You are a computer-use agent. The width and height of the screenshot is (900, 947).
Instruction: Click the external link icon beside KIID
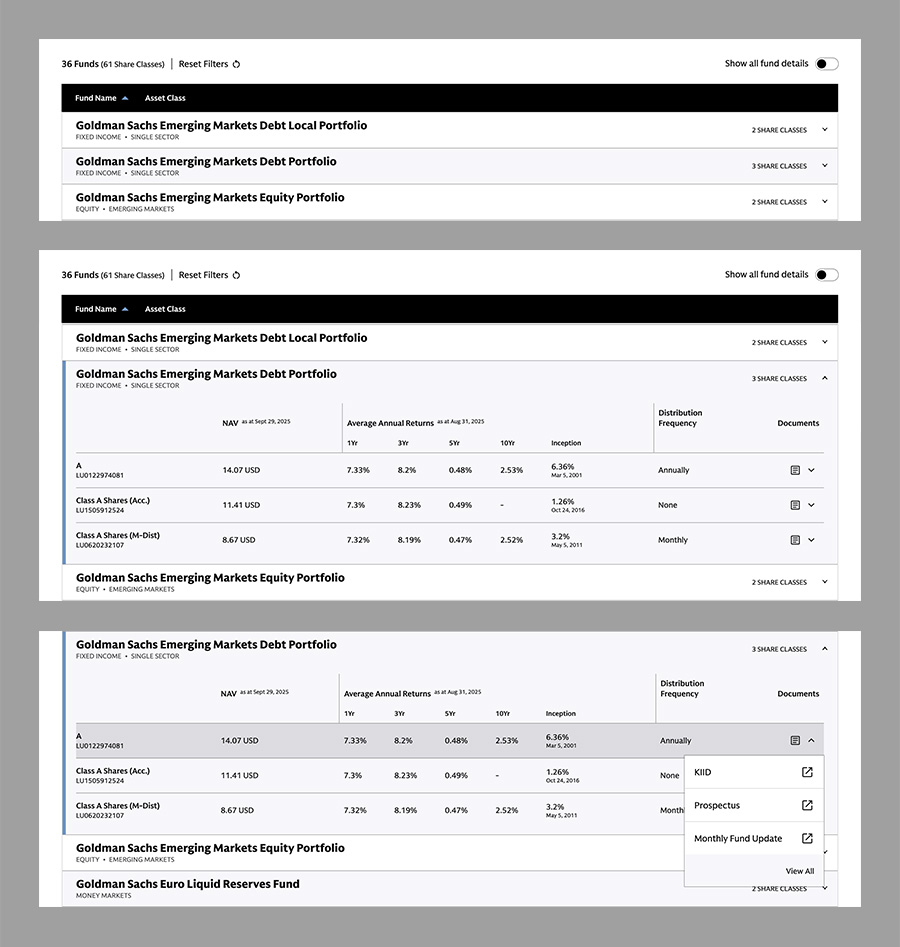807,772
